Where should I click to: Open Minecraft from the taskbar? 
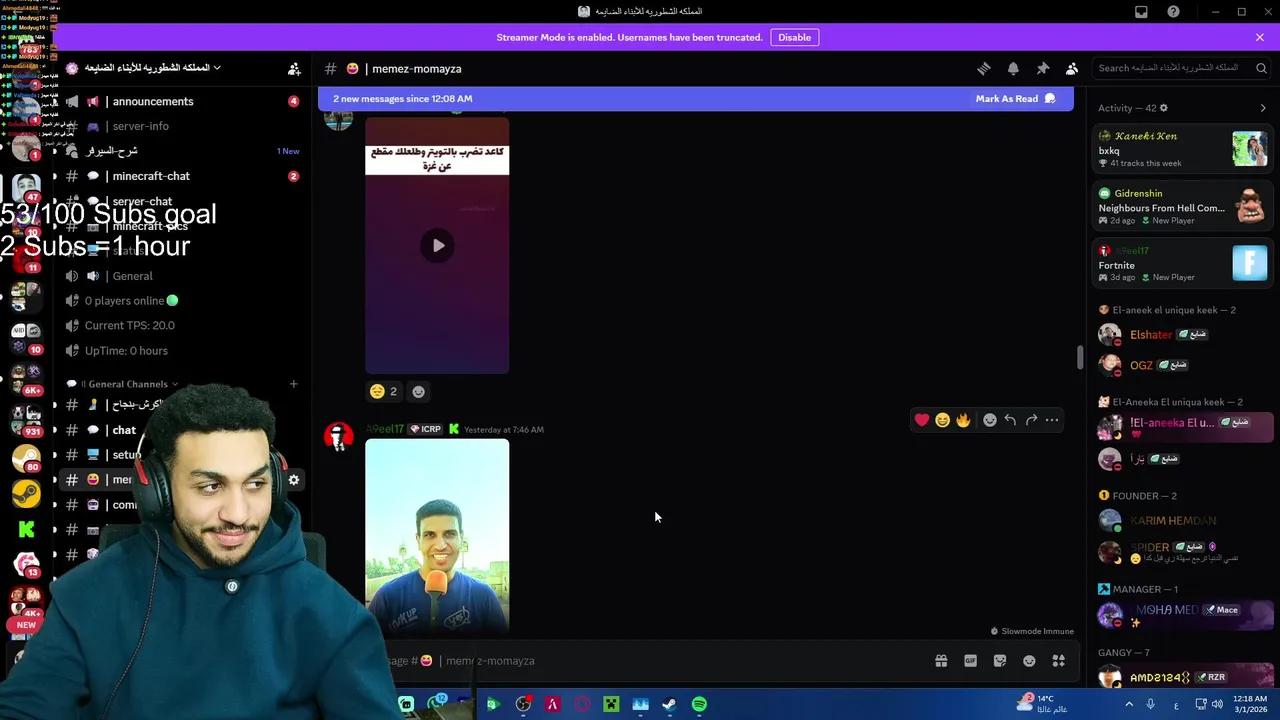click(x=611, y=704)
